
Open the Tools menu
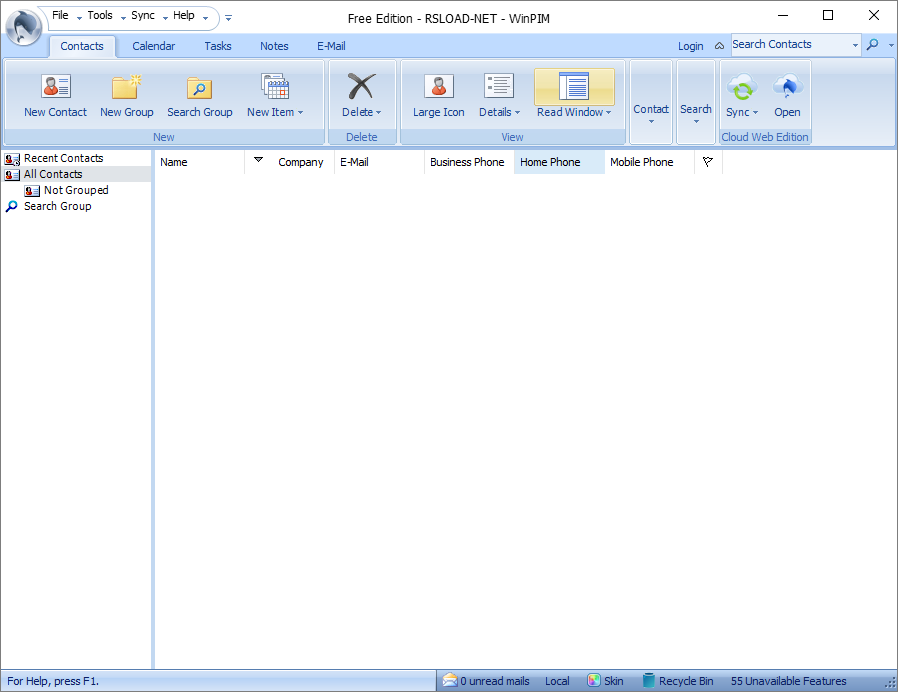(x=100, y=15)
